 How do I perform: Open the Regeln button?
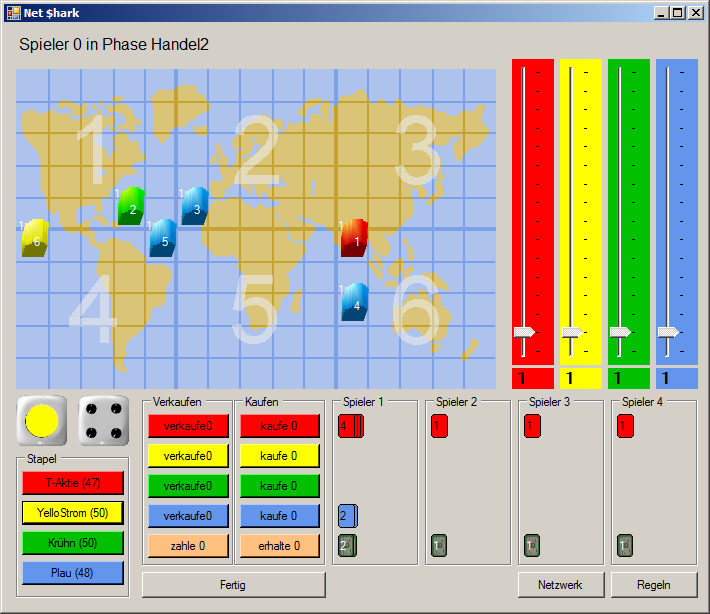(653, 585)
